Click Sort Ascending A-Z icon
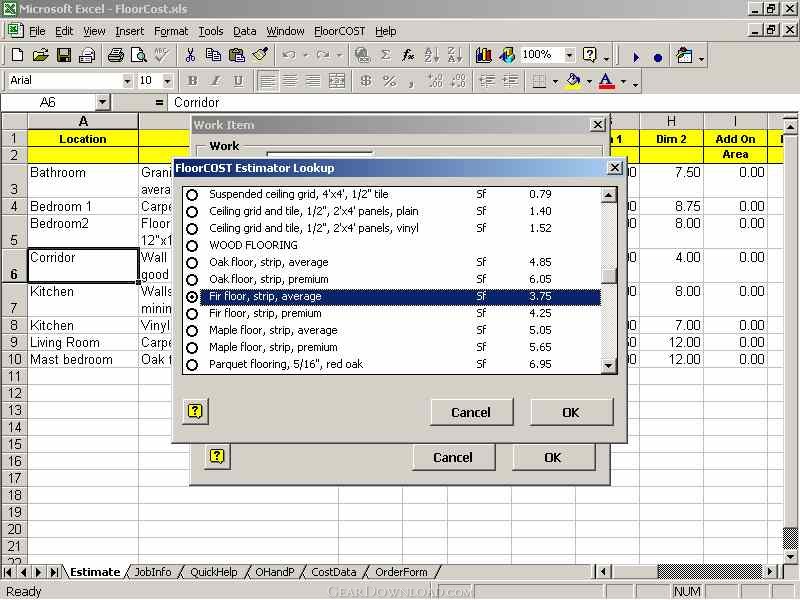The width and height of the screenshot is (800, 600). coord(432,55)
